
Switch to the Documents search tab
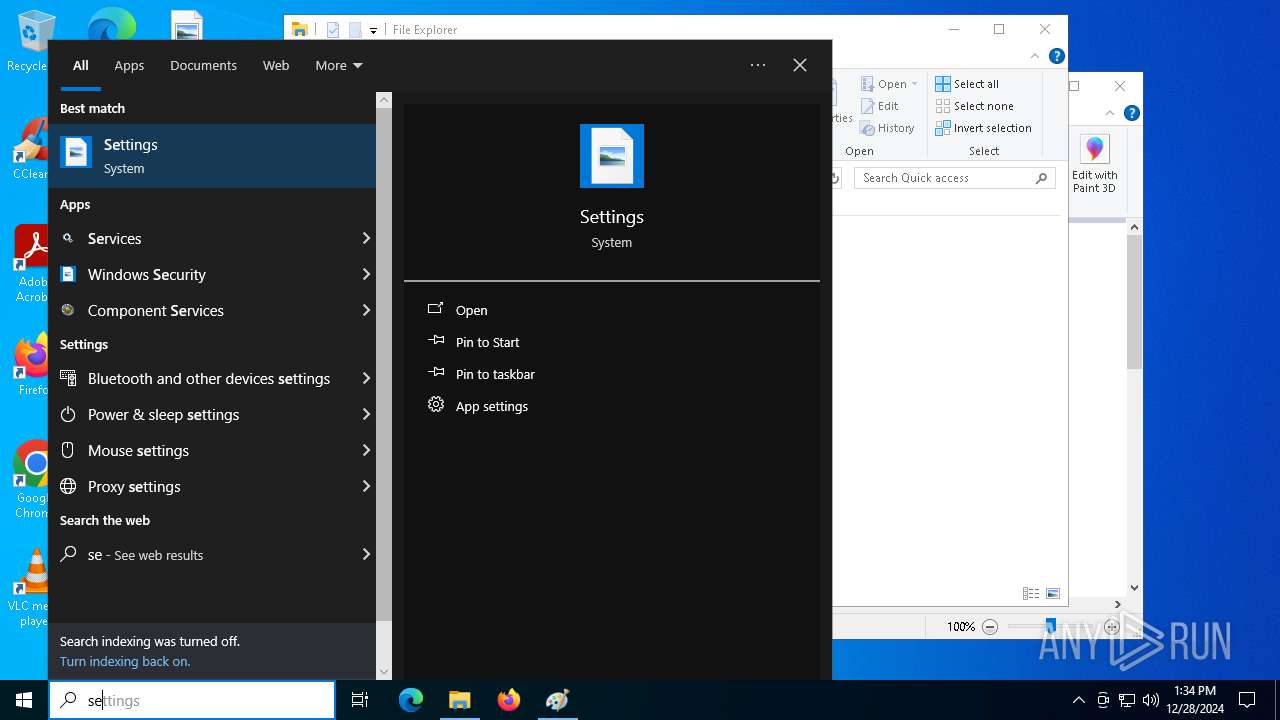pos(203,65)
